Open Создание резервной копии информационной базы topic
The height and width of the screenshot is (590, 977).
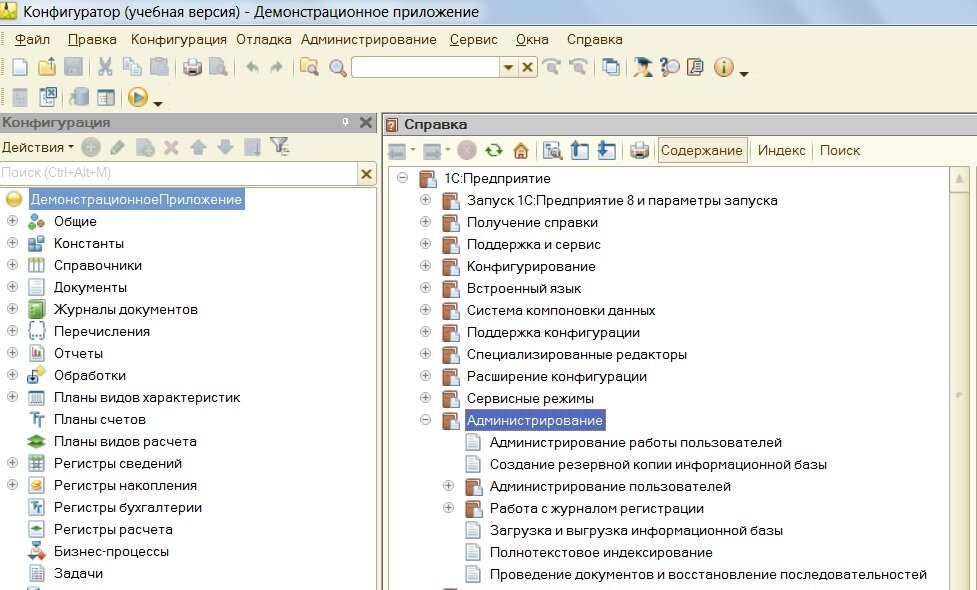tap(658, 464)
